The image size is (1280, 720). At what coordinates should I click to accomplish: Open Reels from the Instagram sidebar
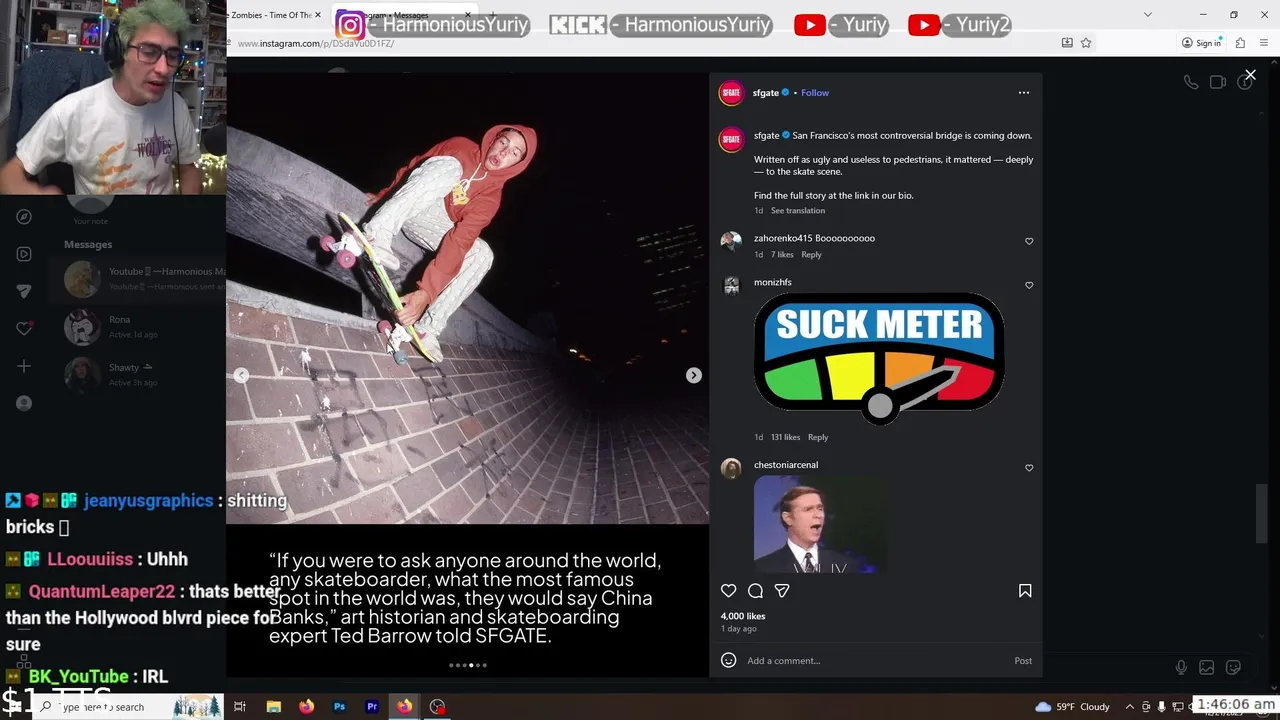pyautogui.click(x=24, y=254)
